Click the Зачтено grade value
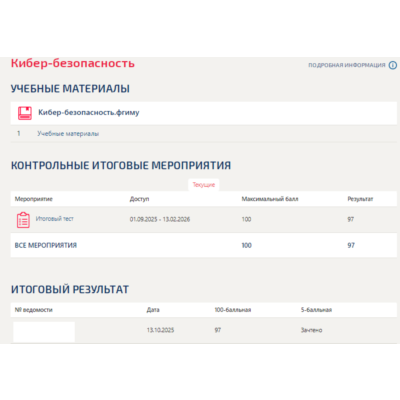The image size is (400, 400). 311,330
